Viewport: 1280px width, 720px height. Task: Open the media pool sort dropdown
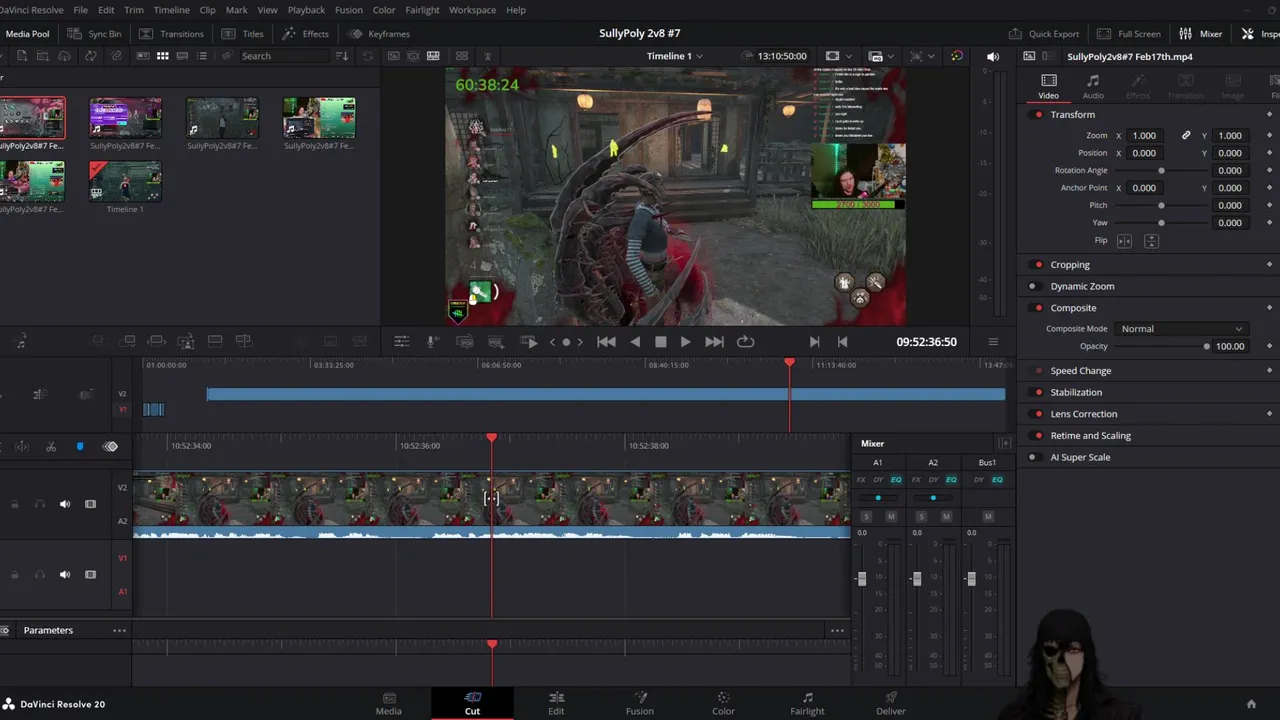point(342,56)
